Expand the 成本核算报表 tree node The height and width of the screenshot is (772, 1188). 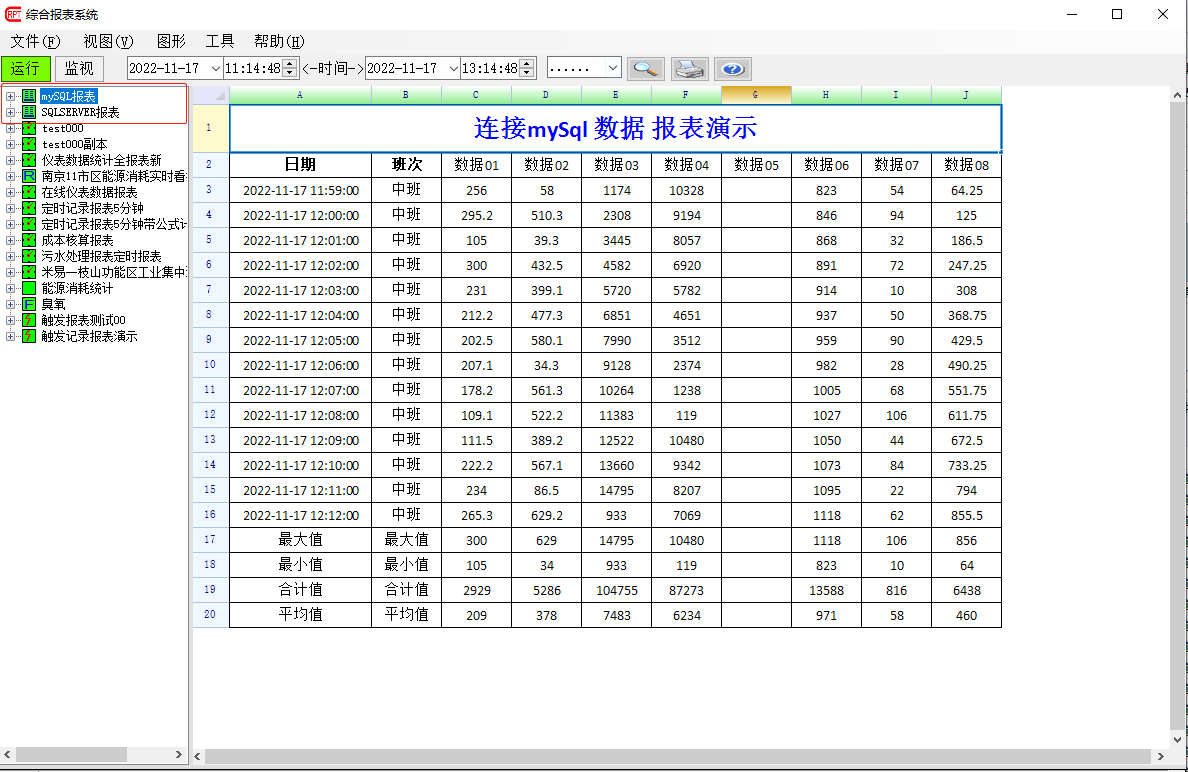(11, 240)
